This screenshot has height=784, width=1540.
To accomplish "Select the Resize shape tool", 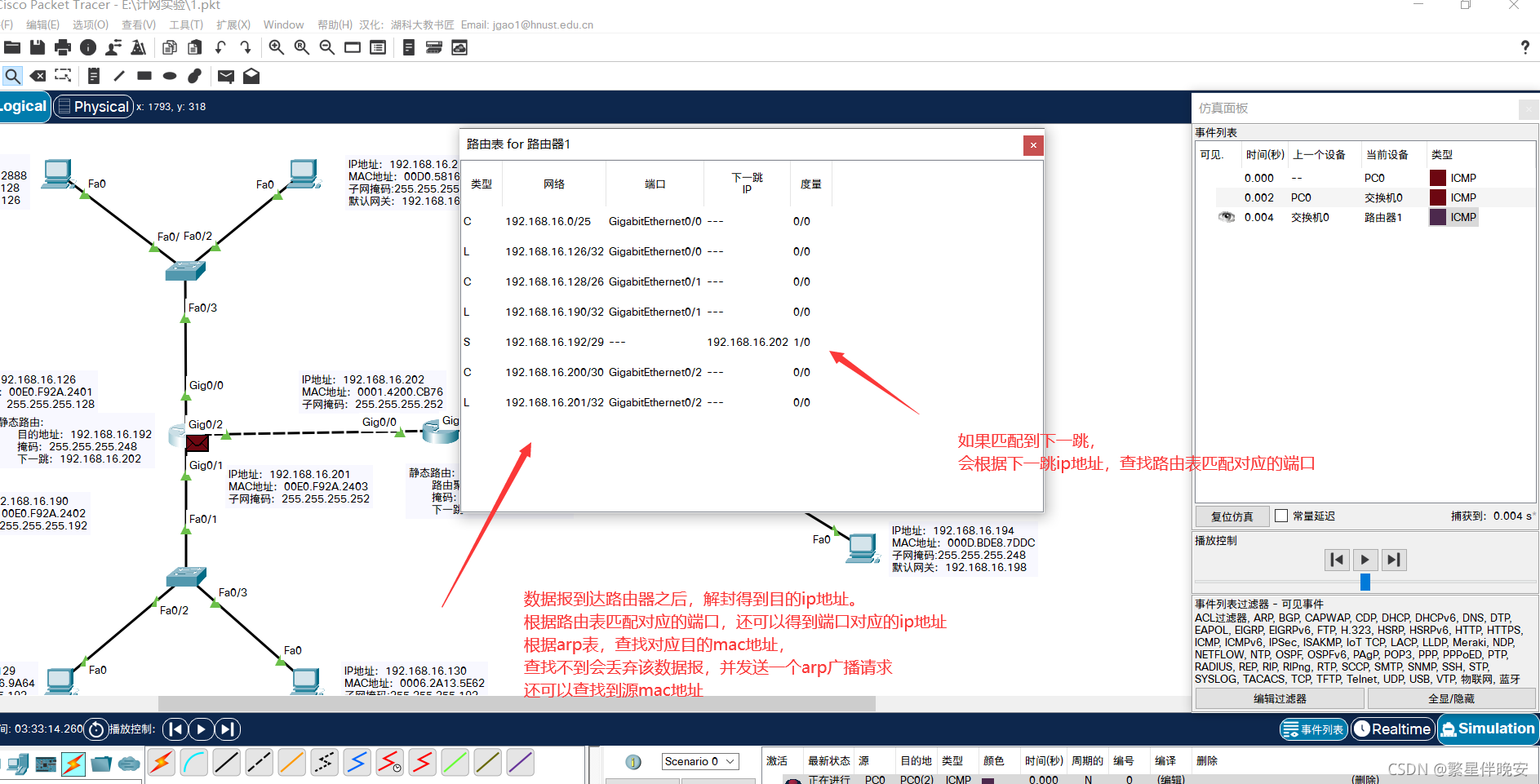I will (x=63, y=76).
